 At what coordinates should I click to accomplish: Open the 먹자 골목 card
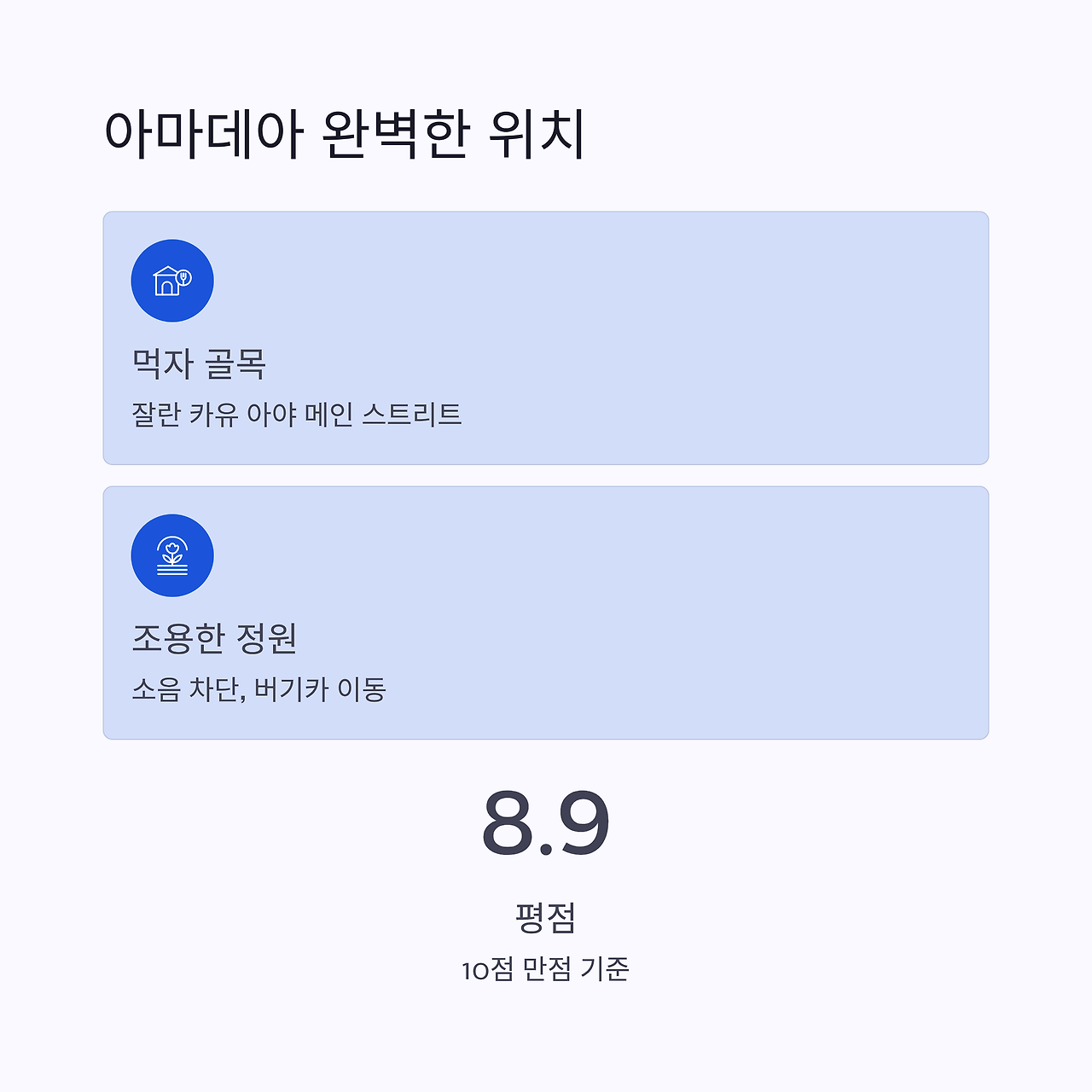tap(546, 338)
